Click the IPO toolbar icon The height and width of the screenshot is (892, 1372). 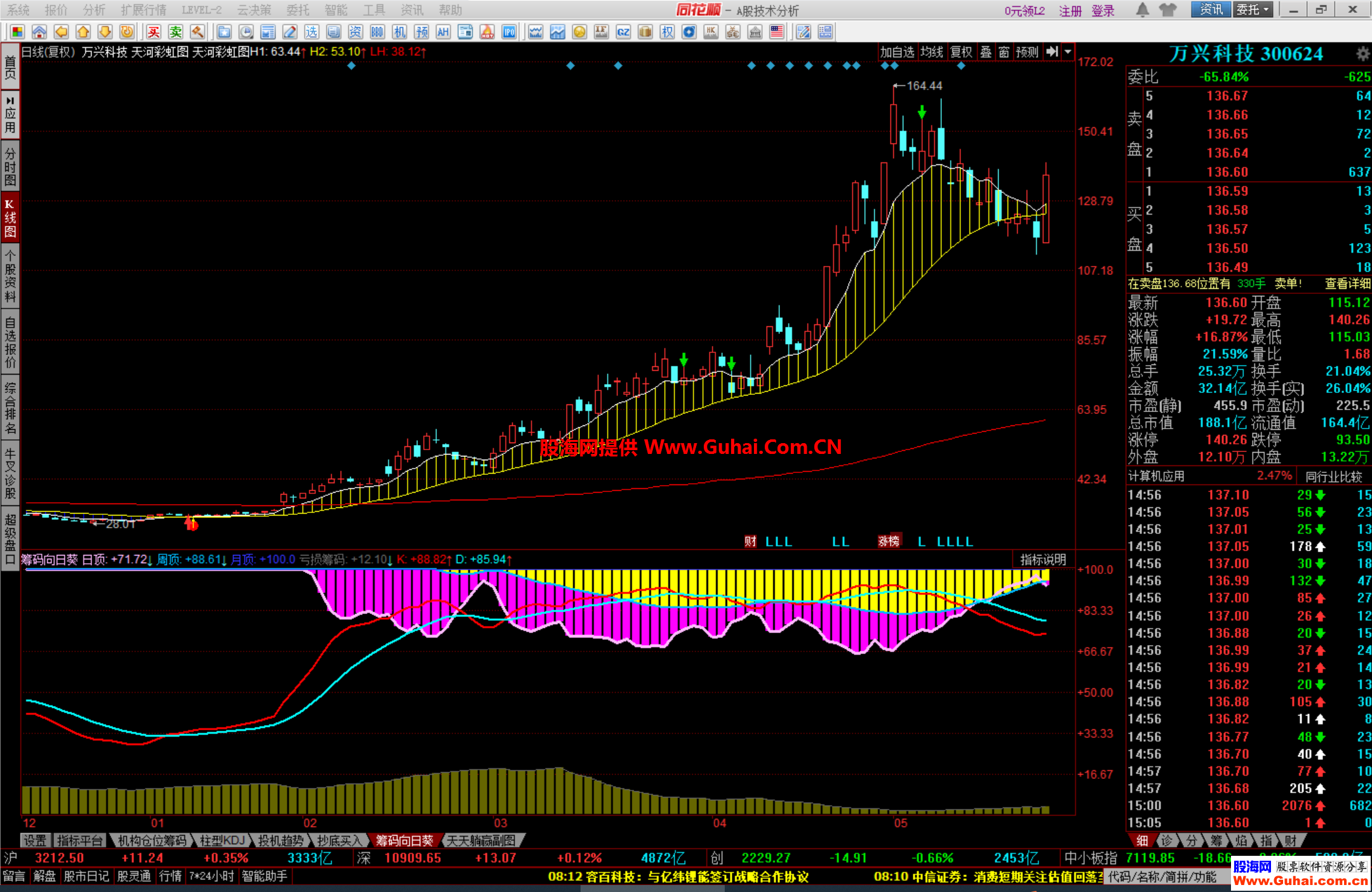pyautogui.click(x=509, y=32)
